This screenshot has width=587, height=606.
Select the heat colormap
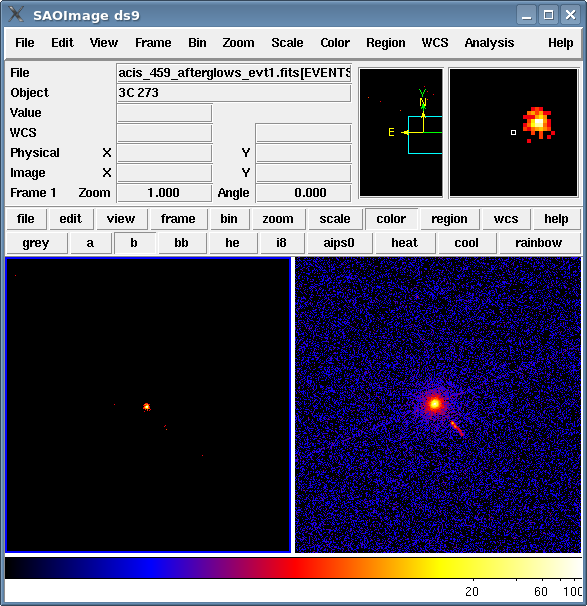pyautogui.click(x=404, y=243)
